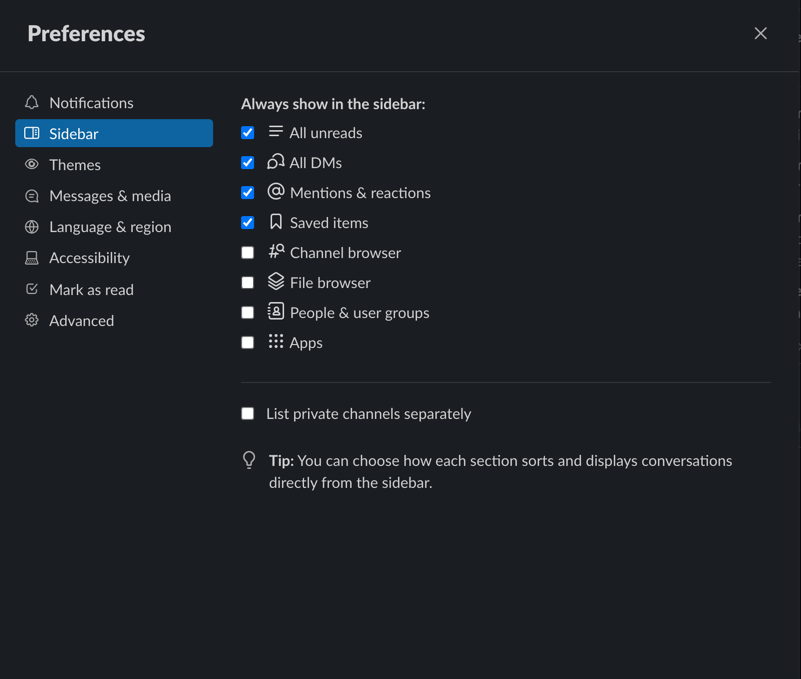Switch to the Accessibility section

[x=89, y=258]
